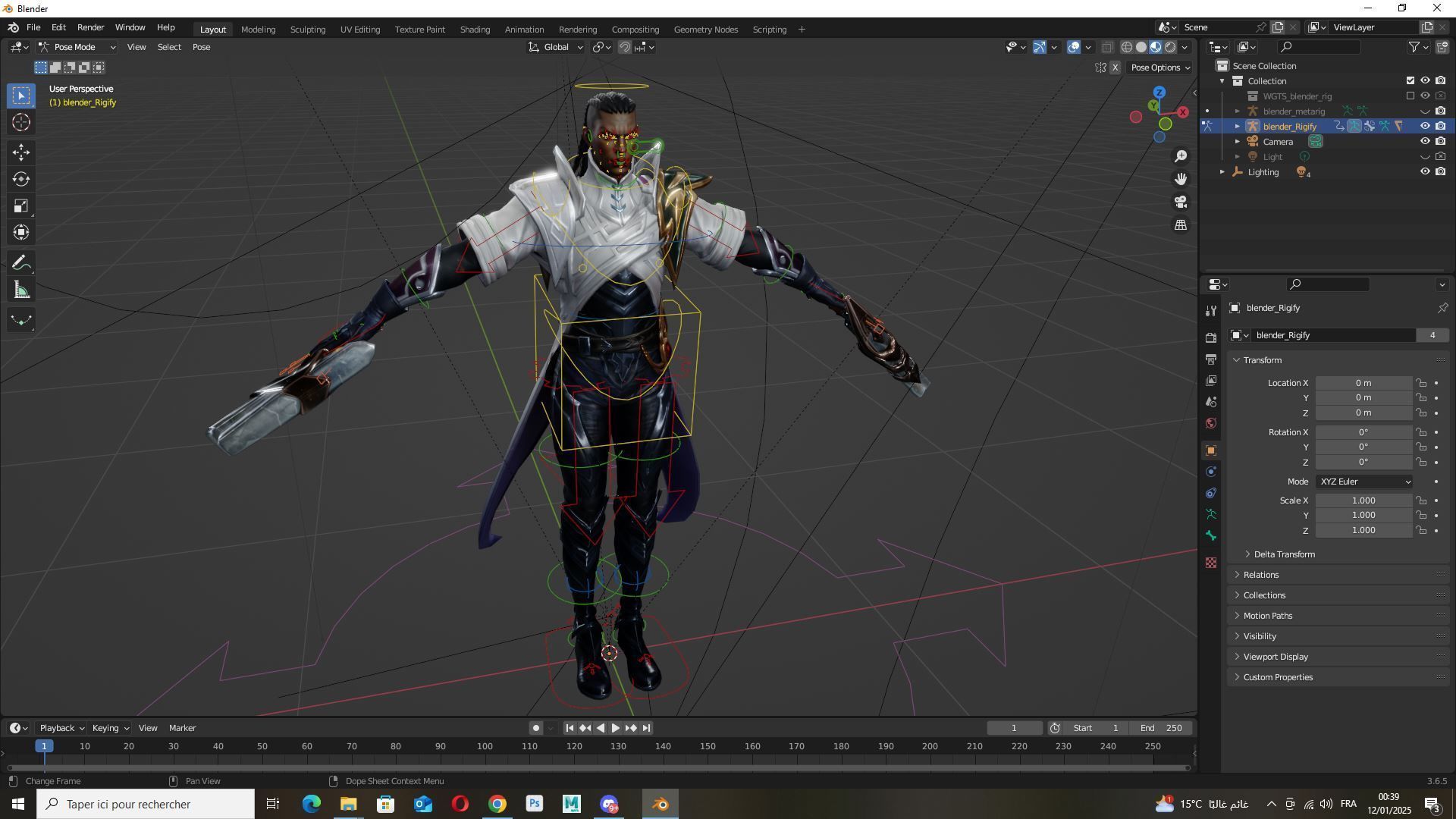Open the Render properties tab
Screen dimensions: 1456x819
click(x=1211, y=337)
